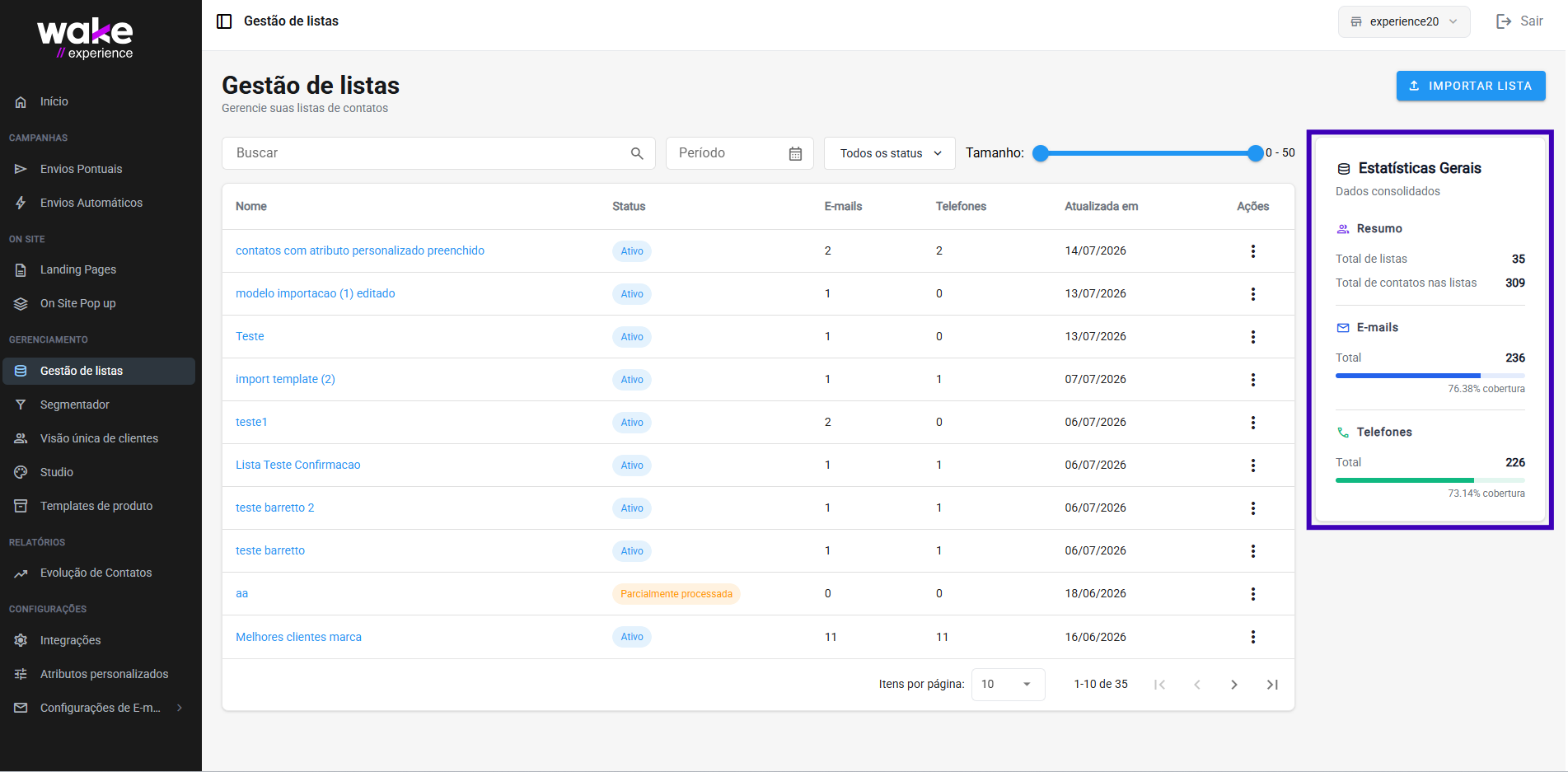Open actions for Melhores clientes marca
1568x772 pixels.
pos(1252,637)
